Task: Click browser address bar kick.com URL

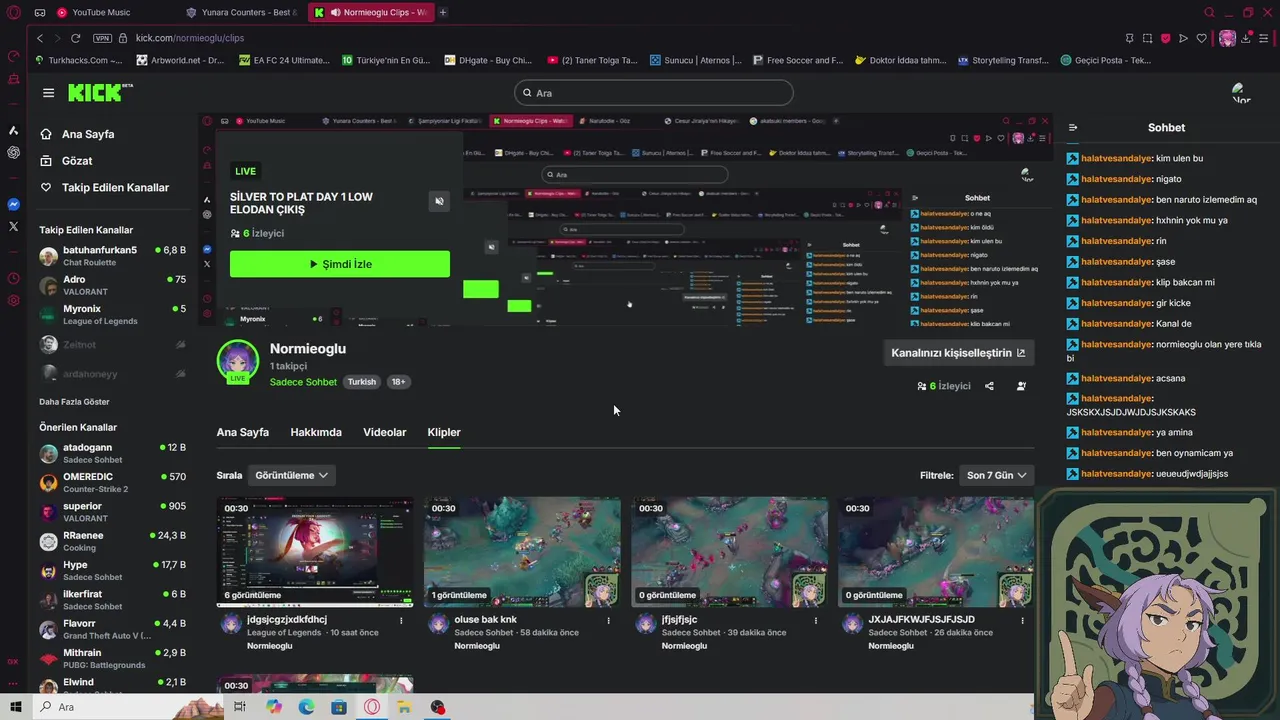Action: click(x=190, y=38)
